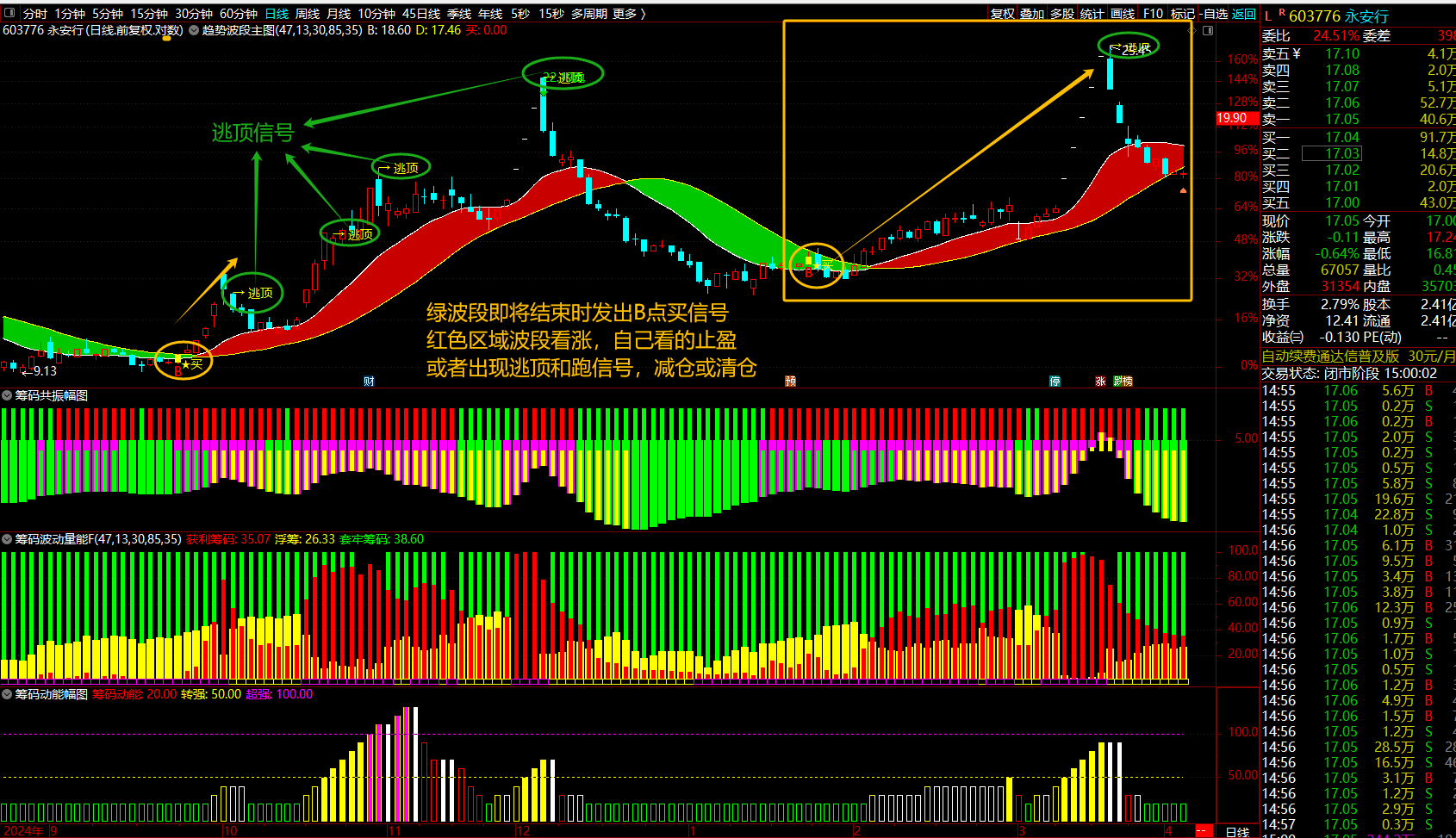Select the 周线 period tab

point(308,14)
